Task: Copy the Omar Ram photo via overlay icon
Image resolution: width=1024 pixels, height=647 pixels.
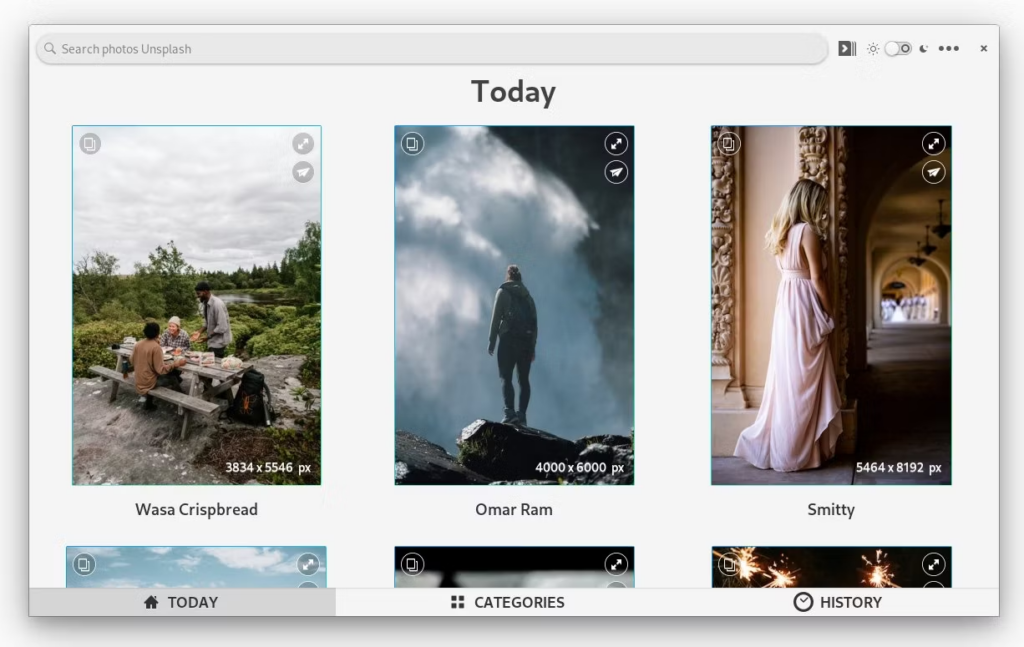Action: (412, 144)
